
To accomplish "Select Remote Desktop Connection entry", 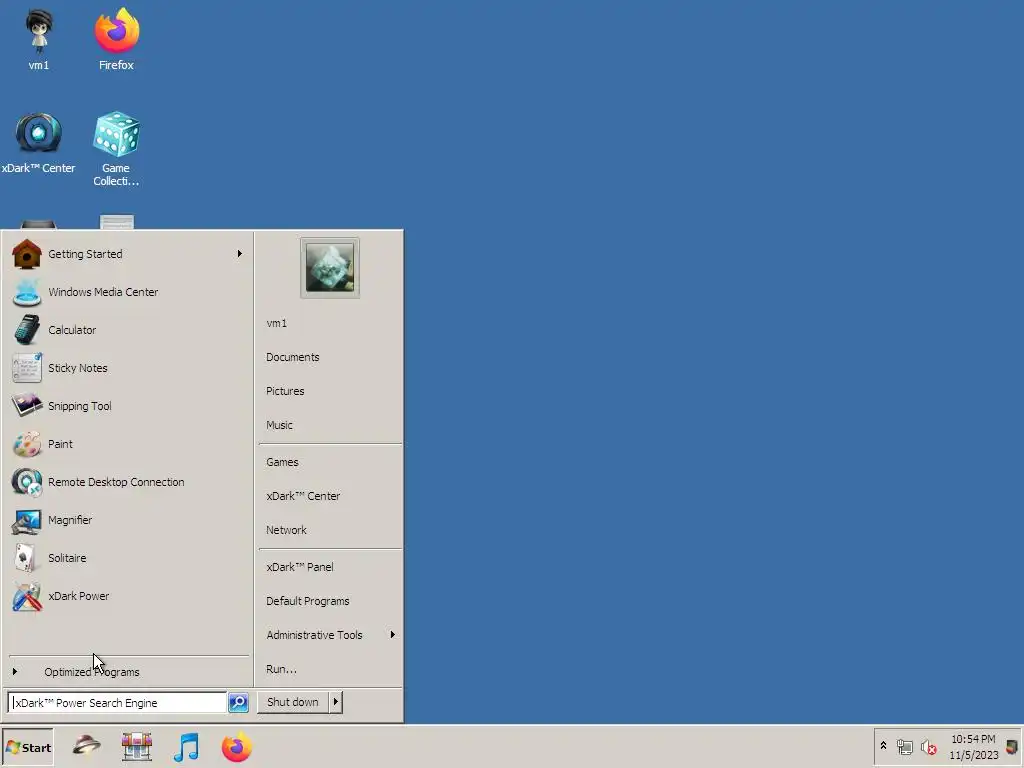I will pos(127,482).
